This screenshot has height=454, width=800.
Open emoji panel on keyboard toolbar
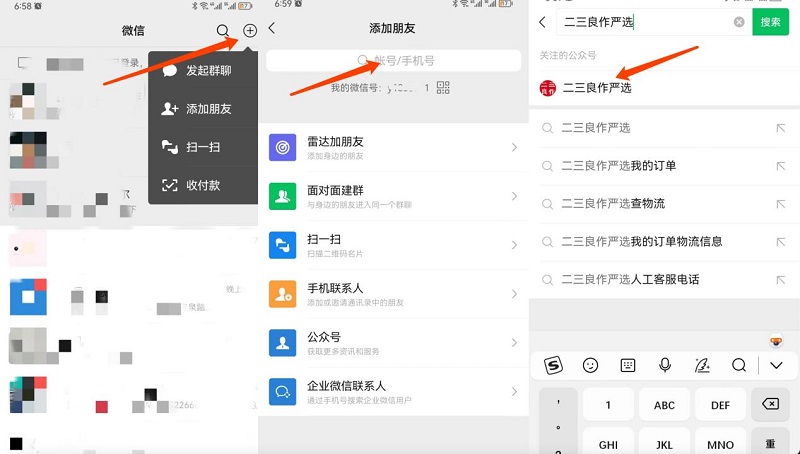point(590,365)
